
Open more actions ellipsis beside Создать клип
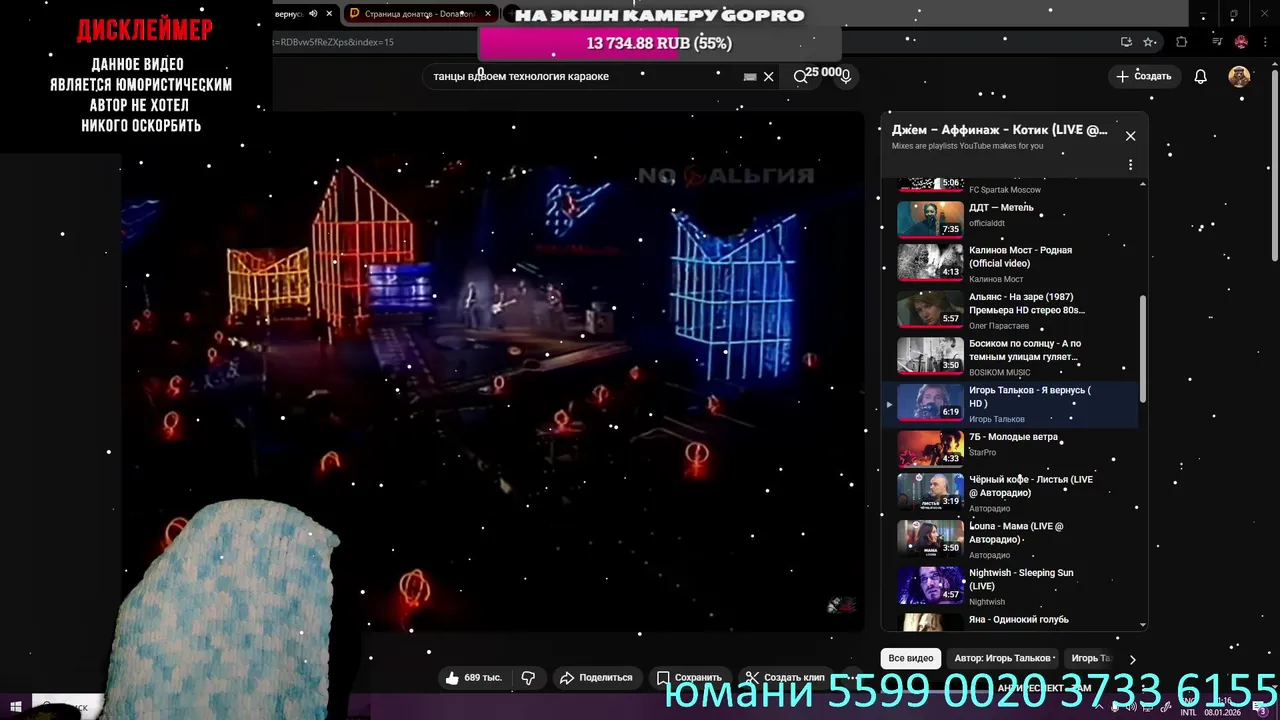pos(851,678)
